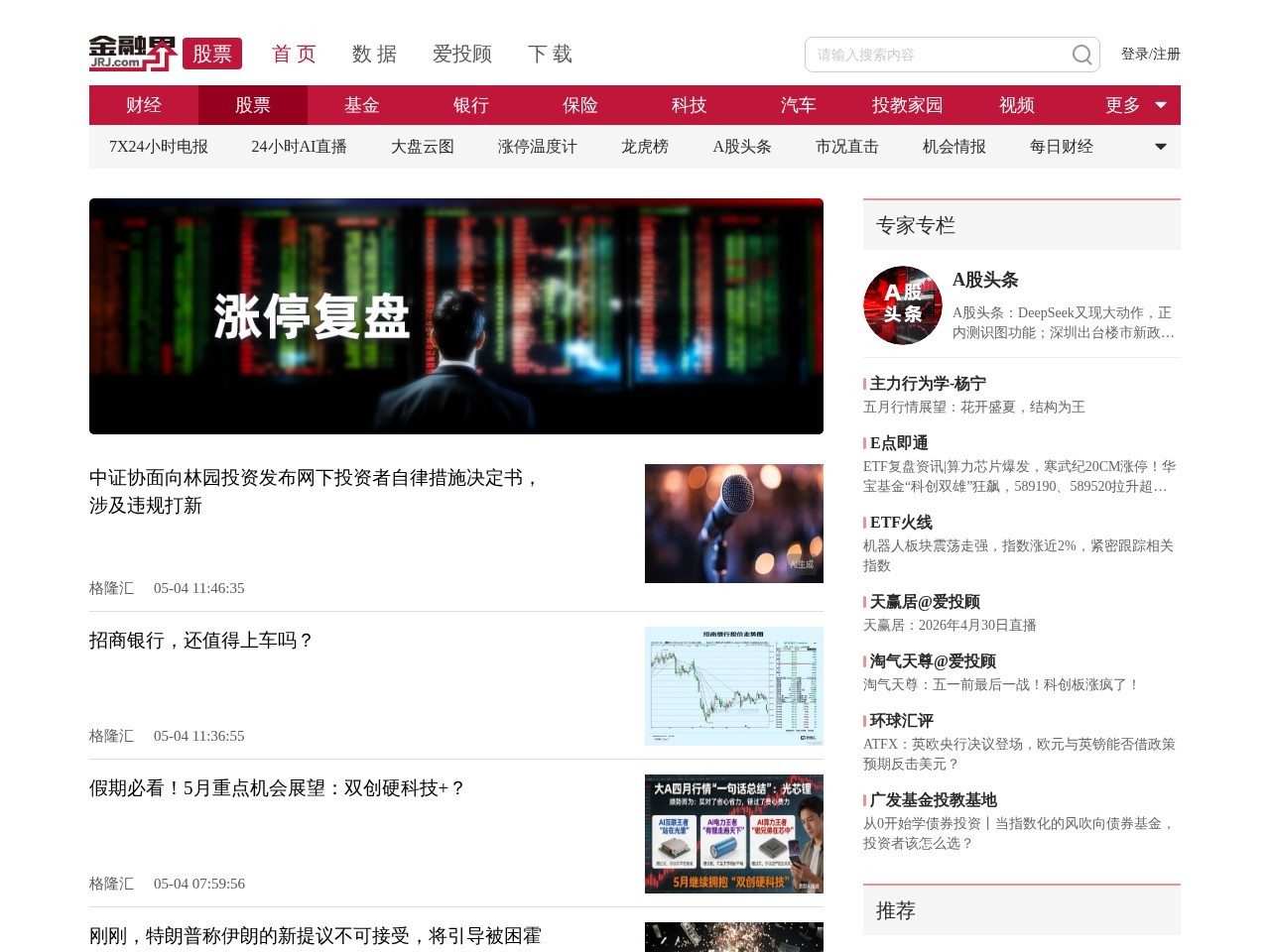Open 淘气天尊@爱投顾 column
This screenshot has height=952, width=1270.
coord(933,661)
